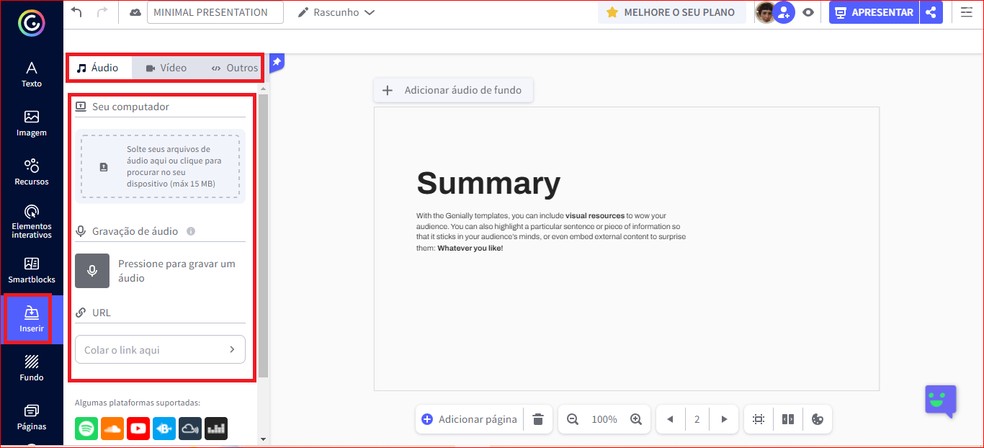Open the Genially home logo
The image size is (984, 448).
click(x=30, y=23)
